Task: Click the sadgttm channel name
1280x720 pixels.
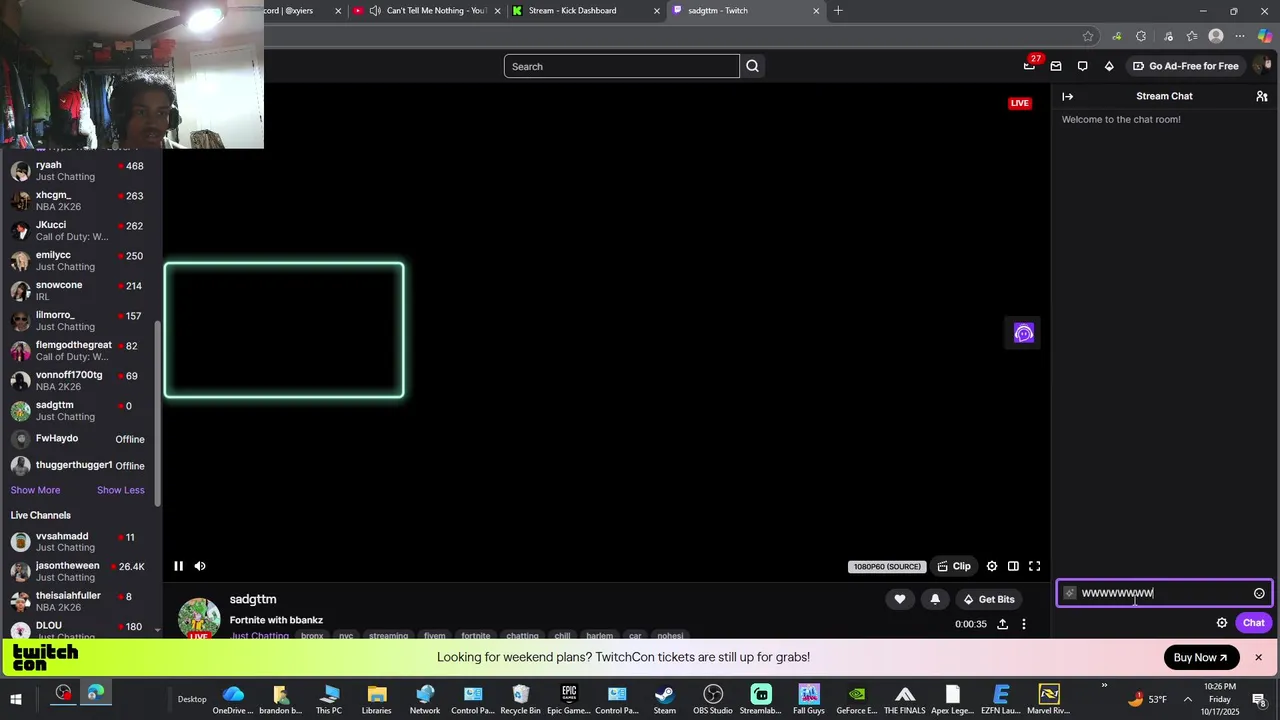Action: (253, 599)
